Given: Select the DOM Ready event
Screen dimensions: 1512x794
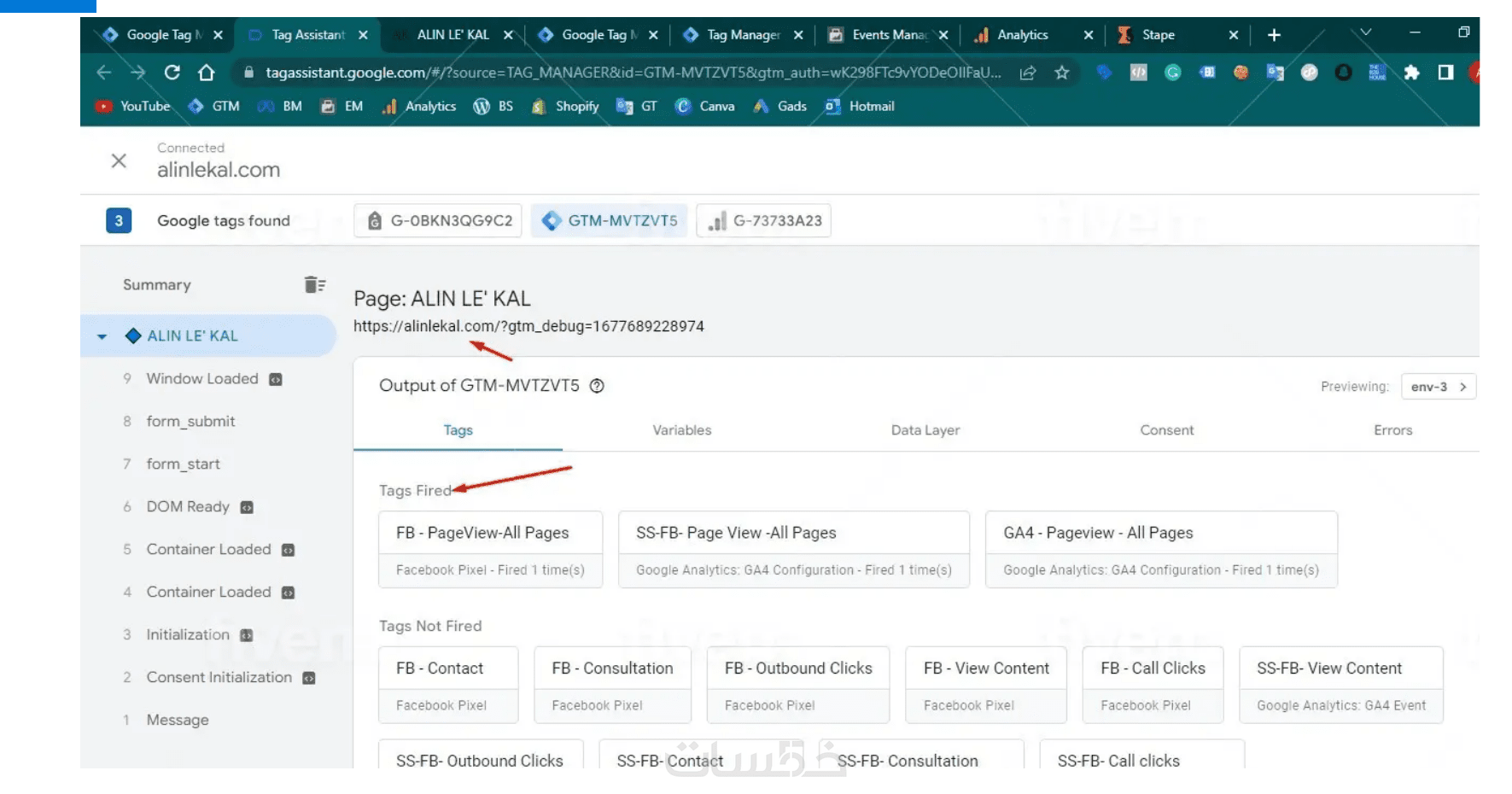Looking at the screenshot, I should [188, 507].
